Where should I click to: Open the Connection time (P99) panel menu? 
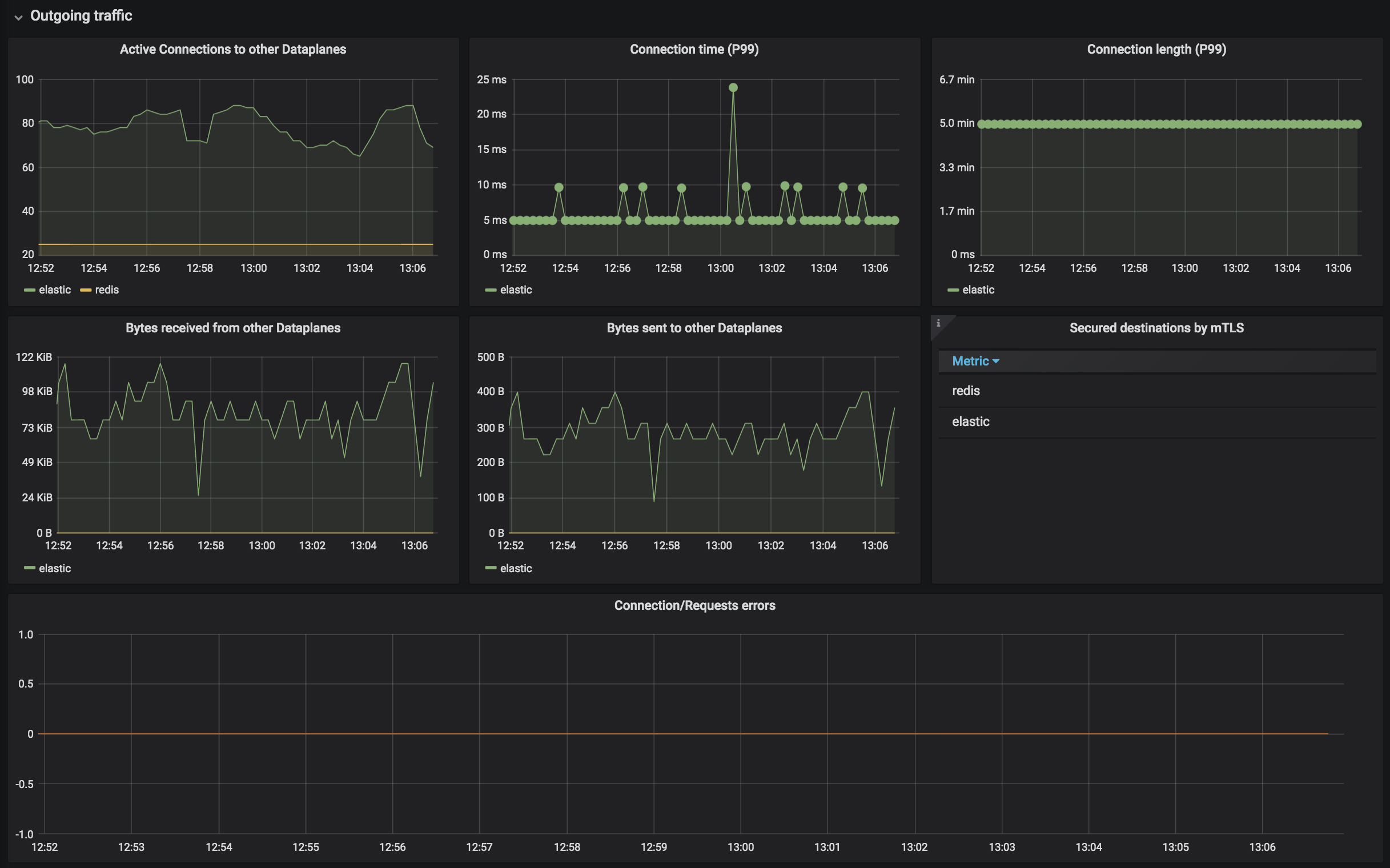pyautogui.click(x=694, y=49)
